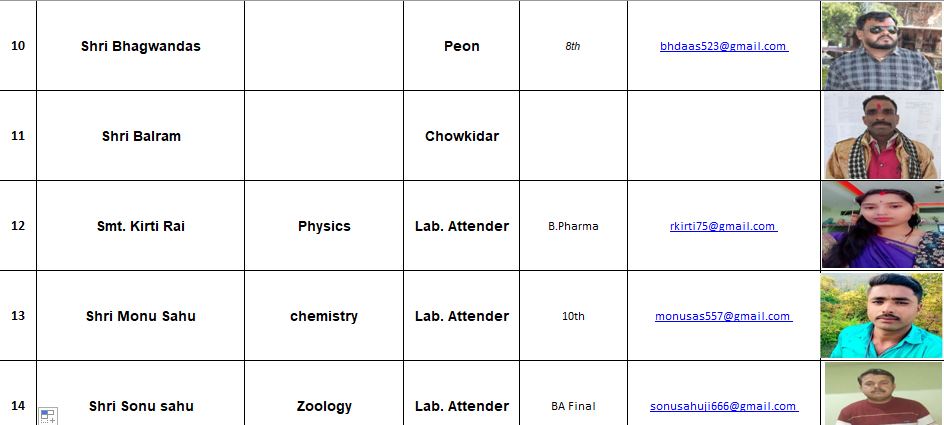Click the "Chowkidar" designation cell
Screen dimensions: 944x425
coord(461,136)
